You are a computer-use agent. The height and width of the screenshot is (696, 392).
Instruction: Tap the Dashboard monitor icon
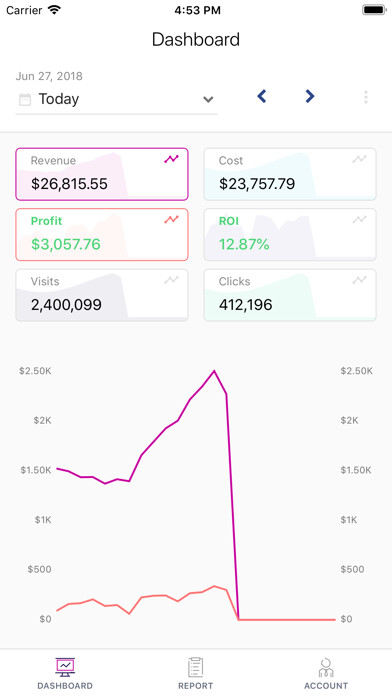65,667
